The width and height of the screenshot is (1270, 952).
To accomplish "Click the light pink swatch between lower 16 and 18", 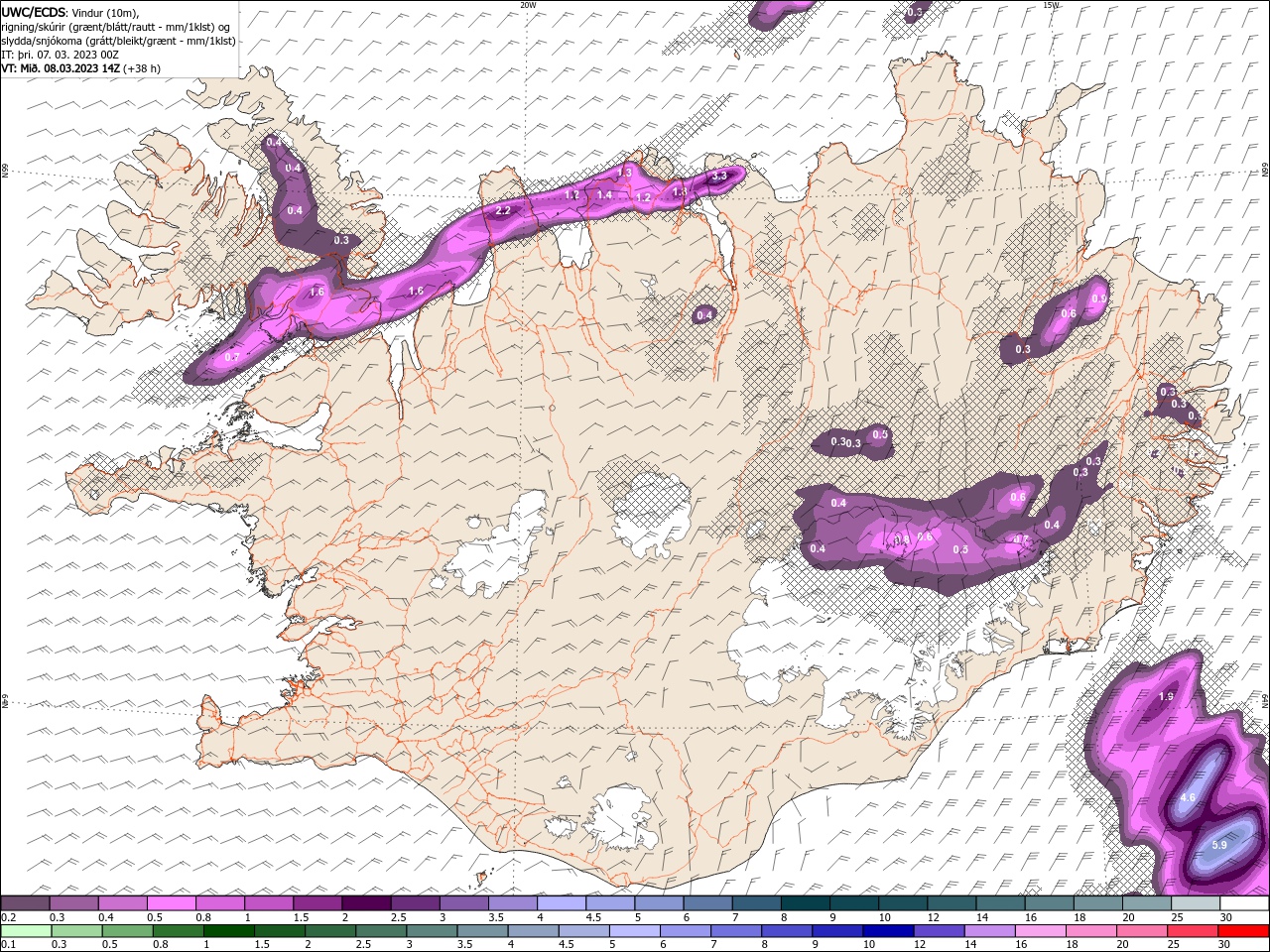I will [1040, 931].
